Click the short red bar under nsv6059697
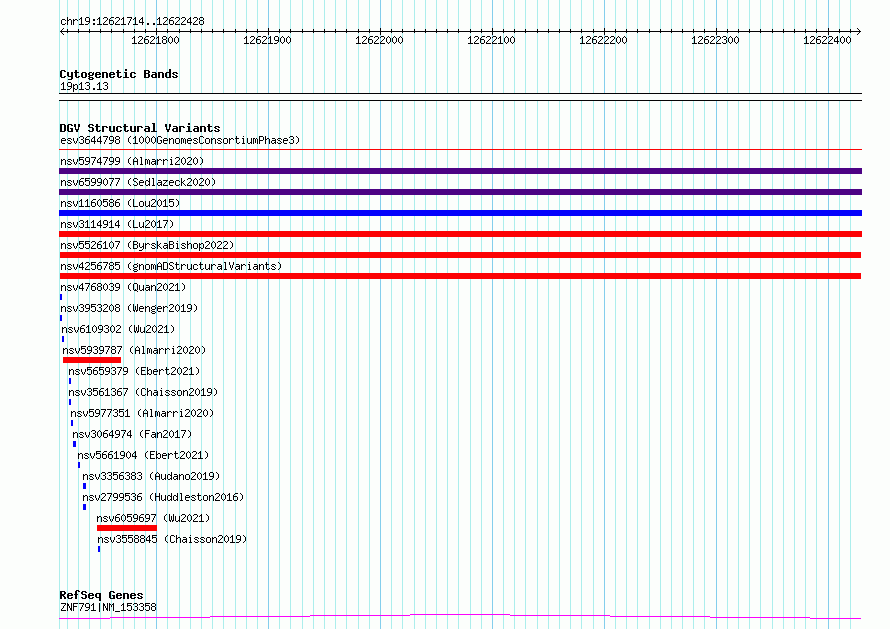This screenshot has width=890, height=629. coord(127,528)
